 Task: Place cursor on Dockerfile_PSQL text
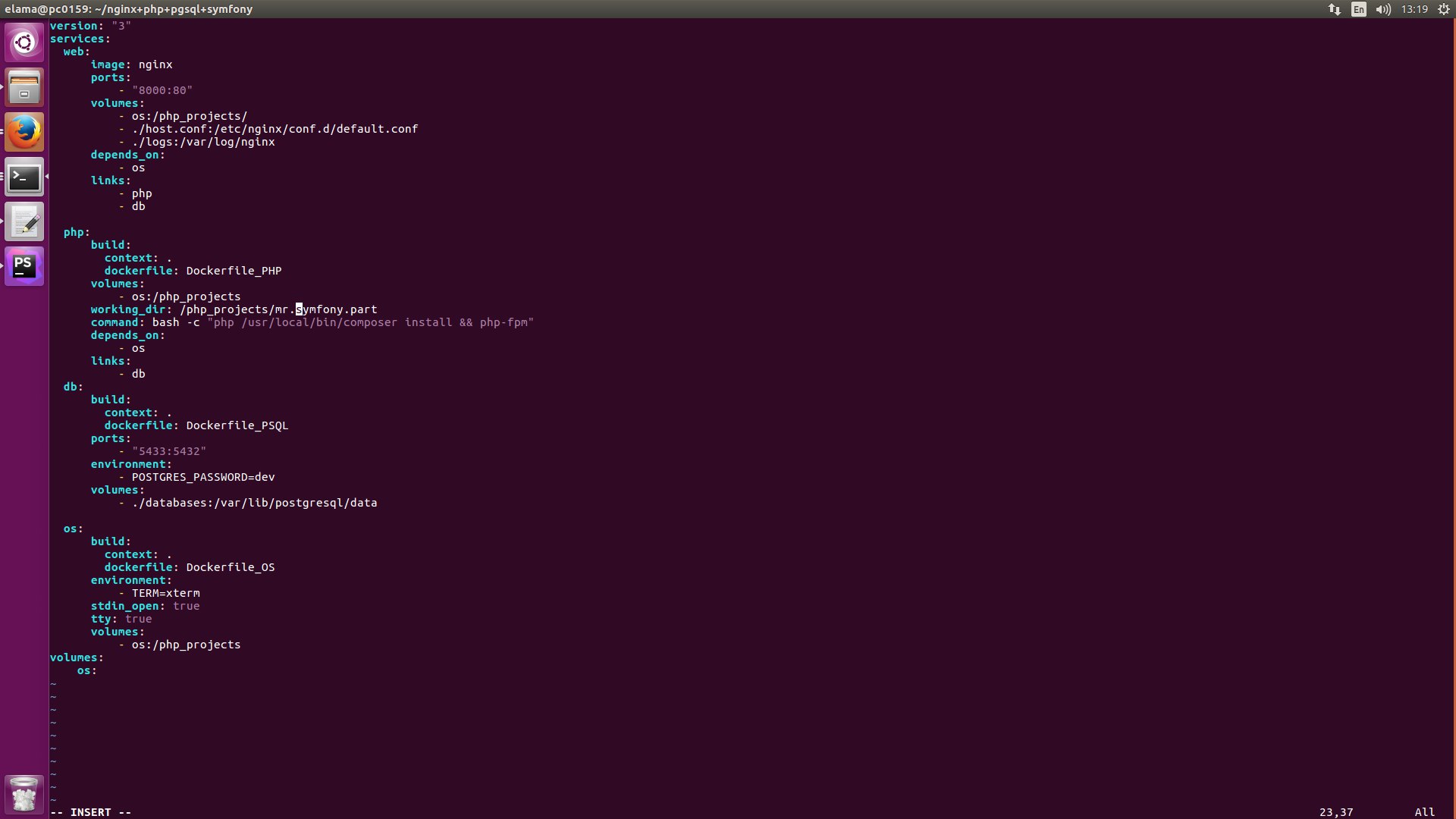point(237,425)
